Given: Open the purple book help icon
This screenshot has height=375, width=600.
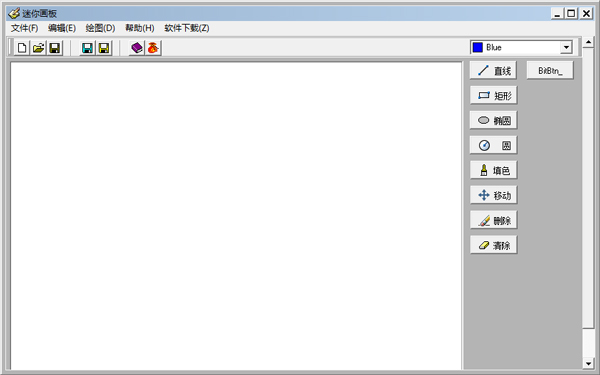Looking at the screenshot, I should 137,48.
